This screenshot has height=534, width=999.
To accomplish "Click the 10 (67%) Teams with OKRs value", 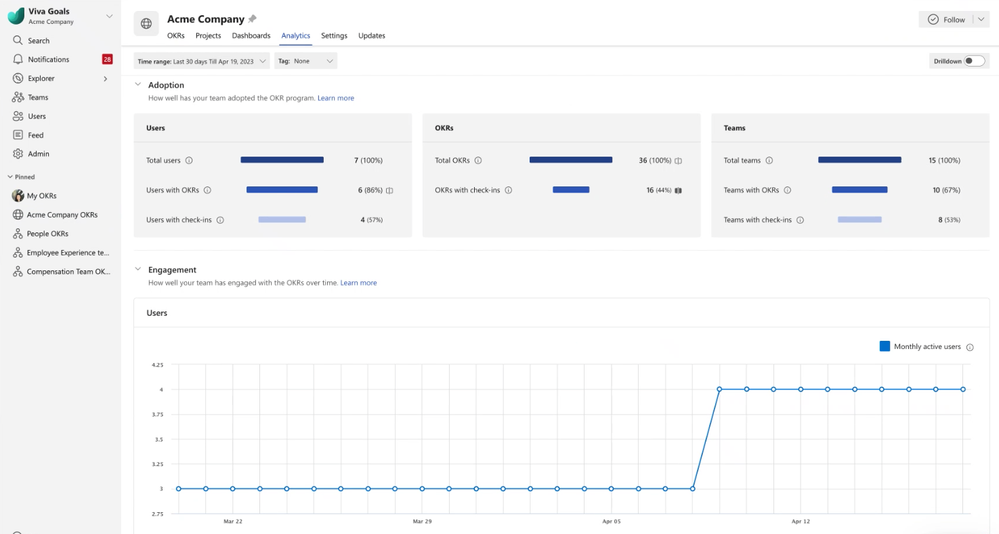I will click(x=946, y=190).
